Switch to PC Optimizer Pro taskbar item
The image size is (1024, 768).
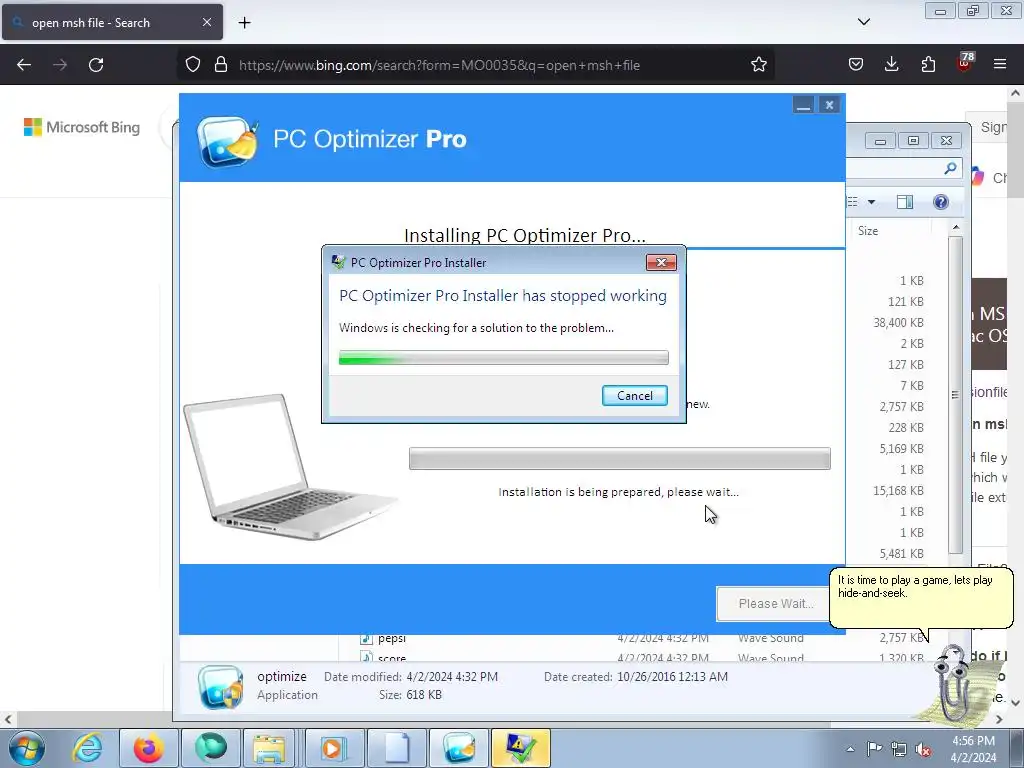click(x=458, y=748)
